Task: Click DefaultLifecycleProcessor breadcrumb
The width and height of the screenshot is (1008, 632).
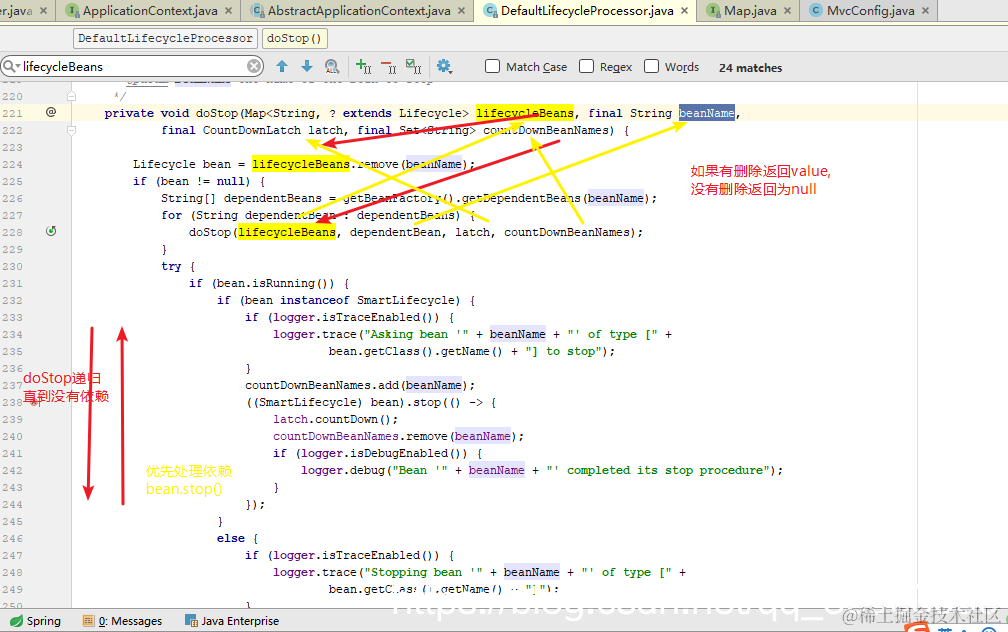Action: 165,39
